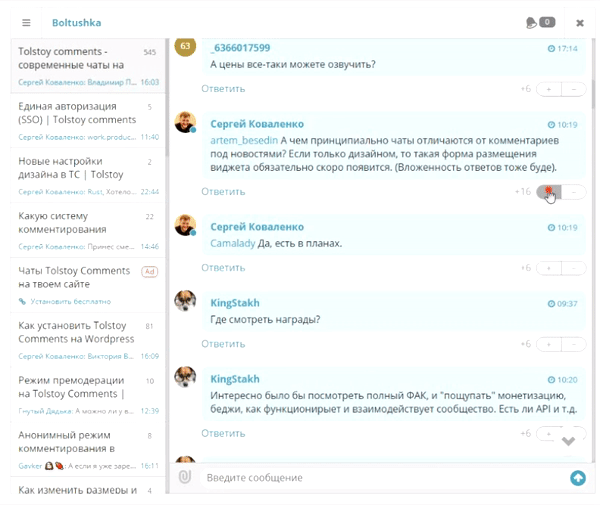
Task: Click 'Установить бесплатно' link
Action: click(70, 301)
